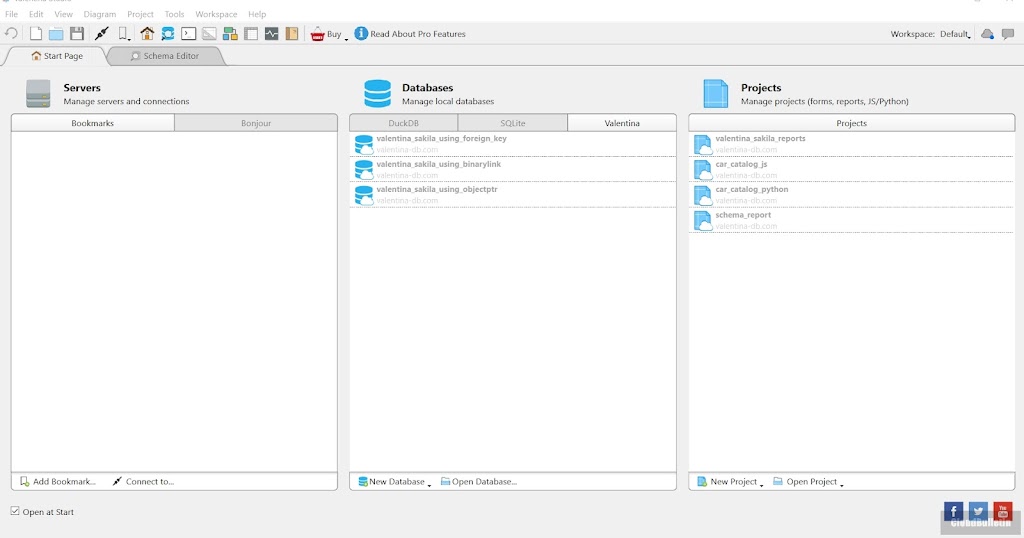Select the SQLite databases tab
The image size is (1024, 538).
(x=513, y=123)
